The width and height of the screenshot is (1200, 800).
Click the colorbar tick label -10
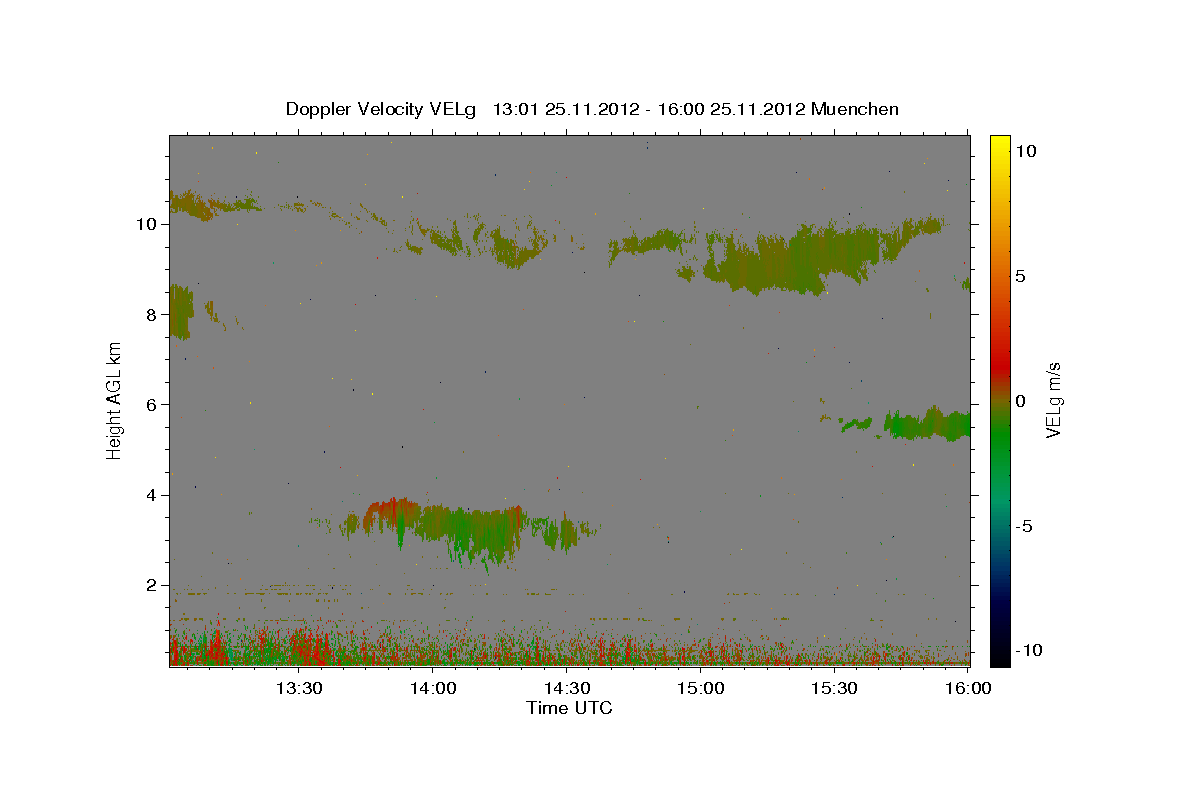pos(1028,650)
